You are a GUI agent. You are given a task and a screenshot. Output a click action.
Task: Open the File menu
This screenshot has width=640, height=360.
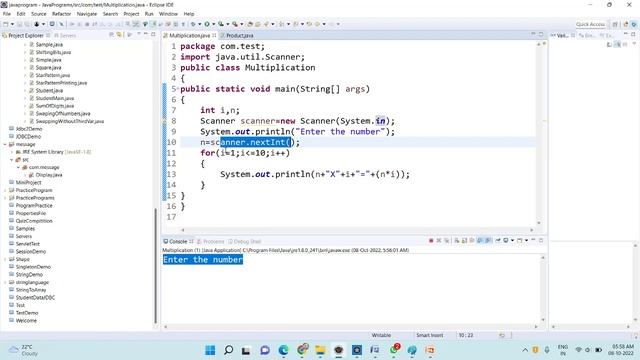click(x=7, y=14)
